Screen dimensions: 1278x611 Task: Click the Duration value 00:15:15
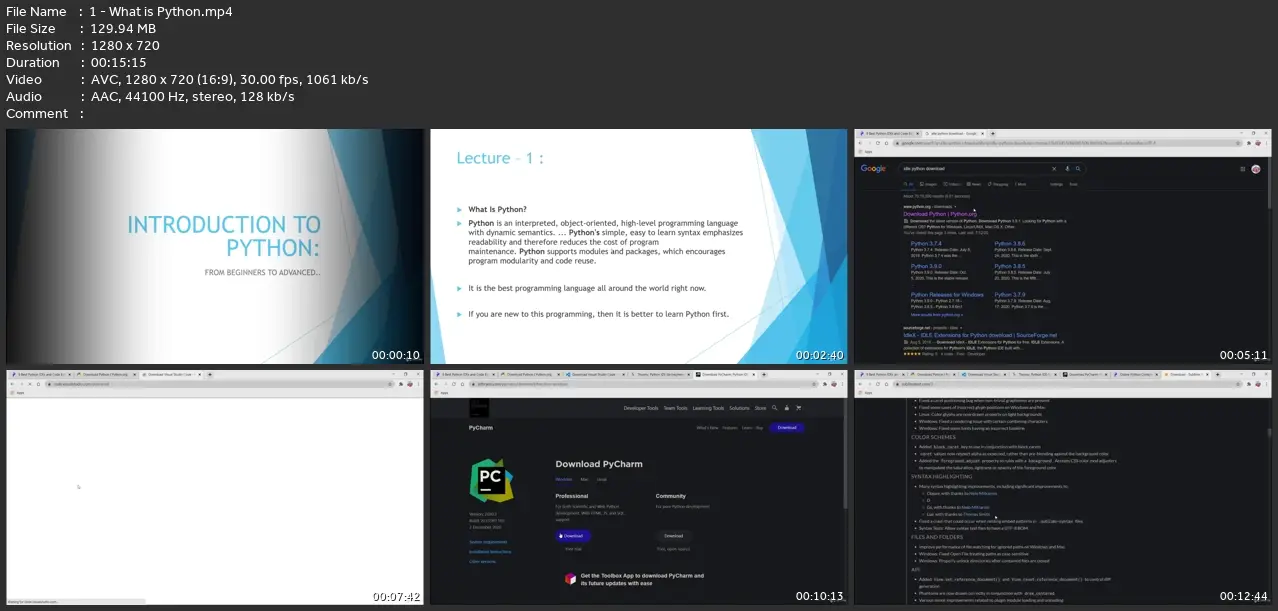119,63
